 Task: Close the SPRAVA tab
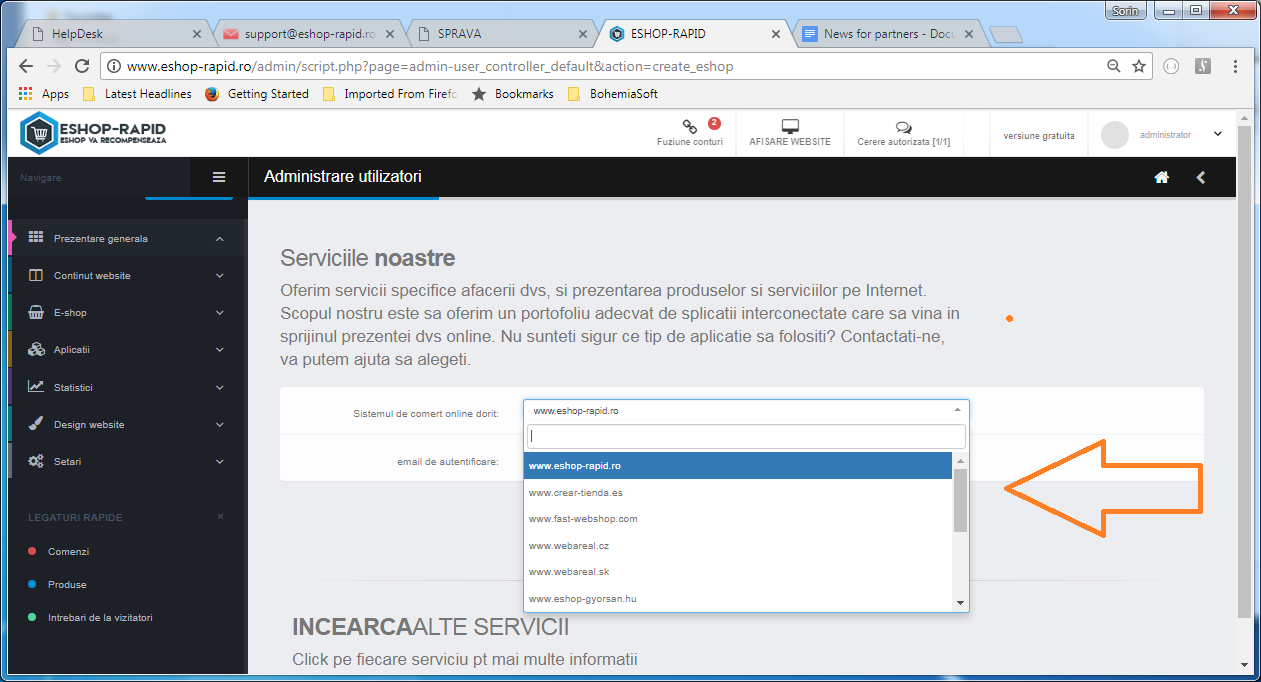click(582, 34)
